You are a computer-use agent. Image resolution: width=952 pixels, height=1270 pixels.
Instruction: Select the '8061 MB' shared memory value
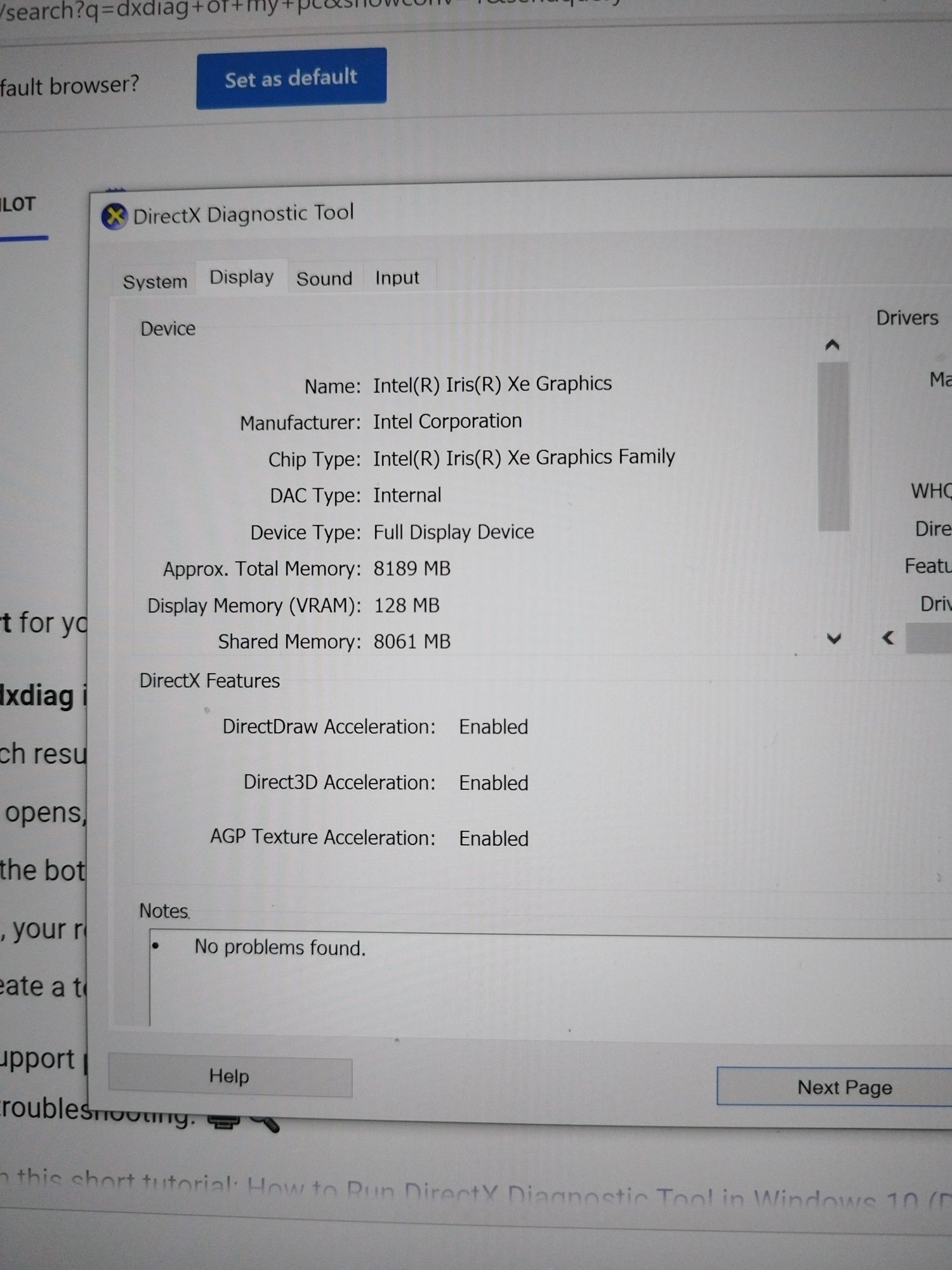click(412, 641)
